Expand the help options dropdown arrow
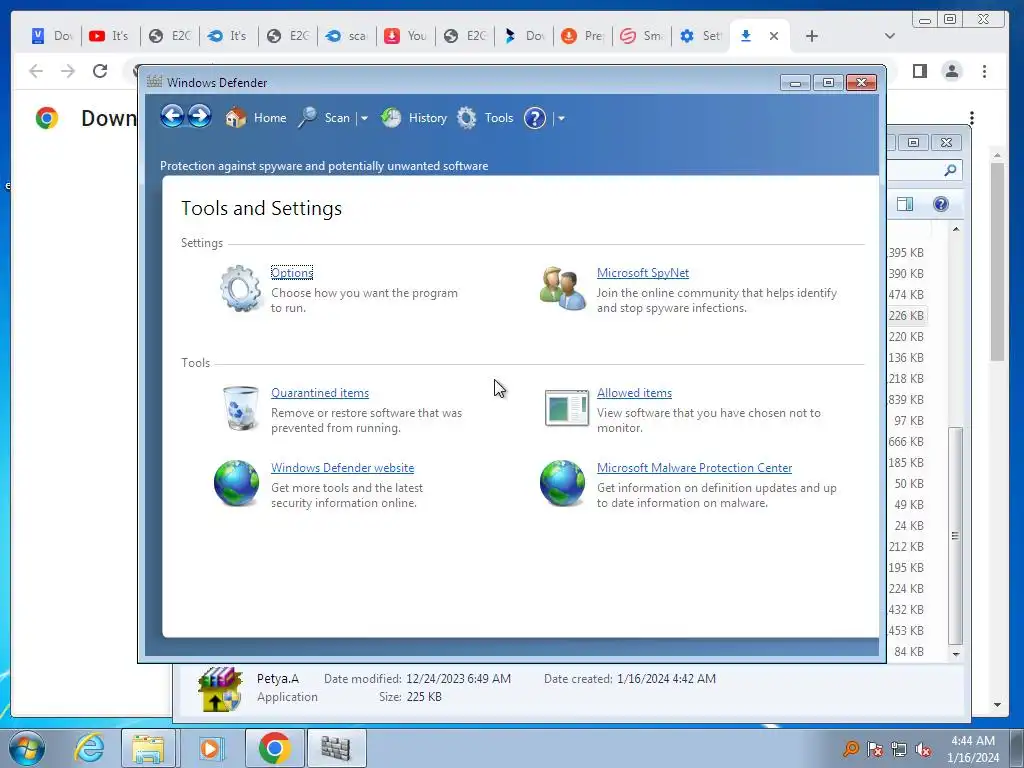Image resolution: width=1024 pixels, height=768 pixels. pyautogui.click(x=561, y=119)
